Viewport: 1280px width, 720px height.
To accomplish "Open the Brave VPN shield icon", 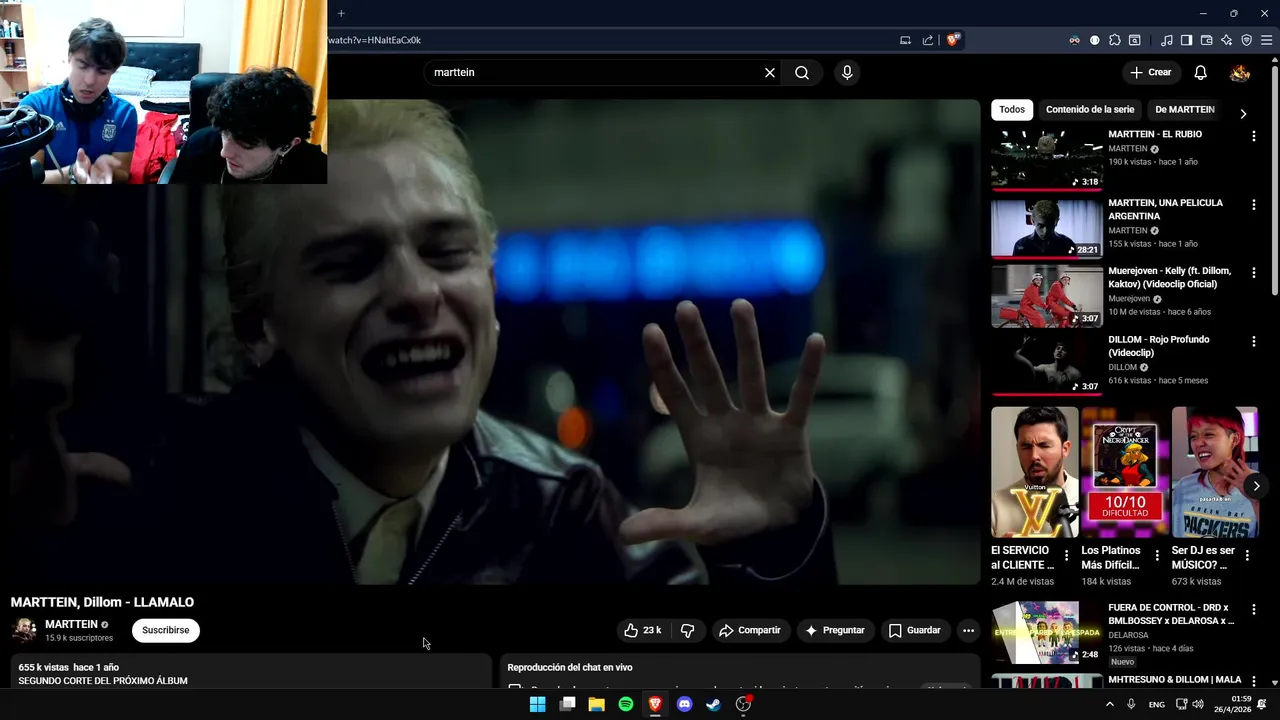I will (x=1247, y=40).
